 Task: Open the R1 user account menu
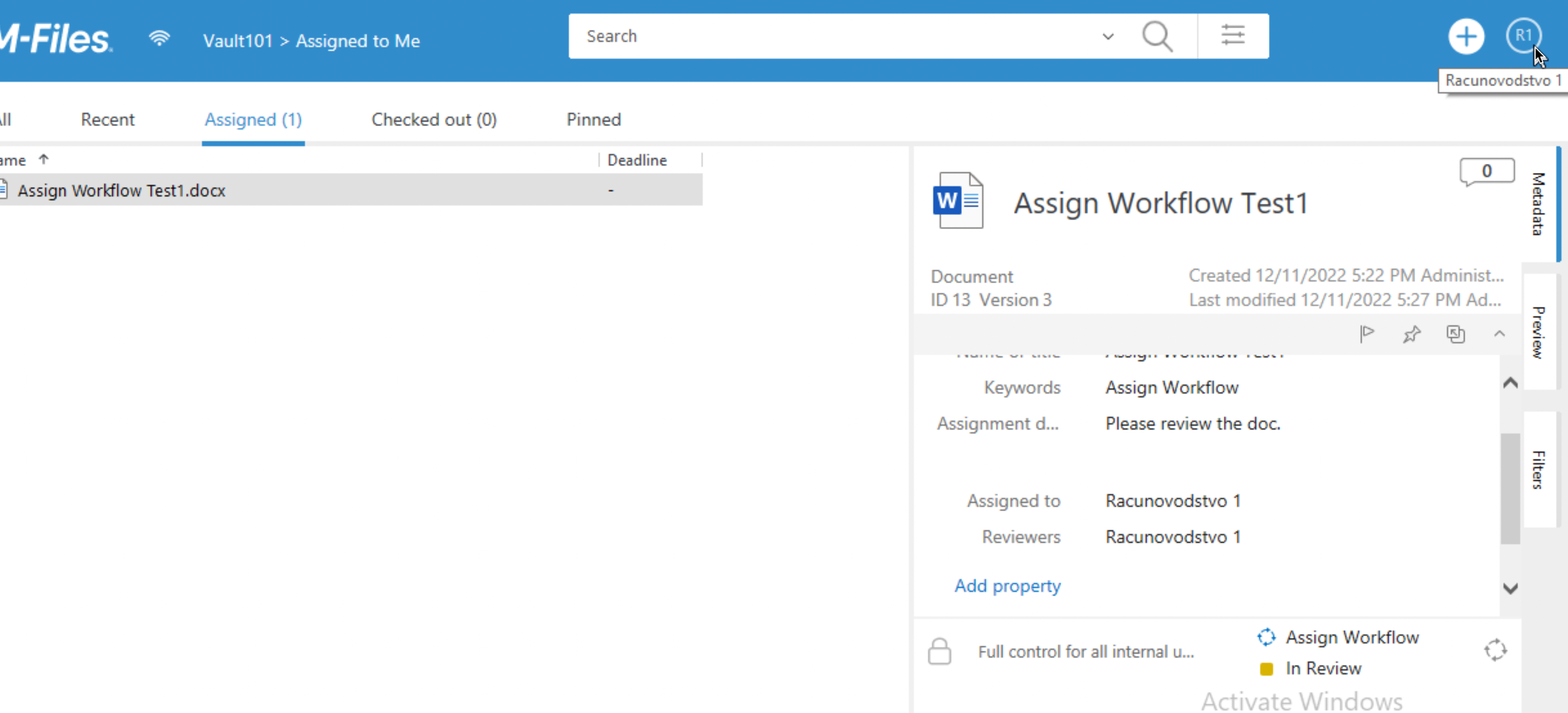[1523, 36]
